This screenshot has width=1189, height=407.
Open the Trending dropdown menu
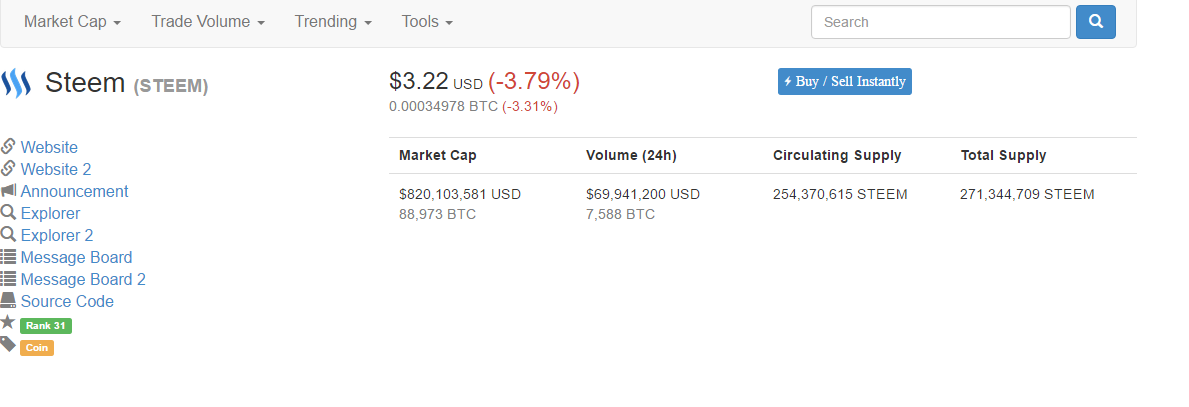(x=333, y=21)
